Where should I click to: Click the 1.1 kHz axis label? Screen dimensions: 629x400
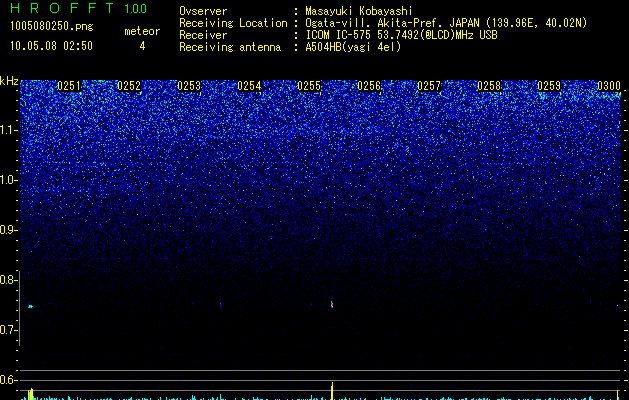click(x=8, y=130)
